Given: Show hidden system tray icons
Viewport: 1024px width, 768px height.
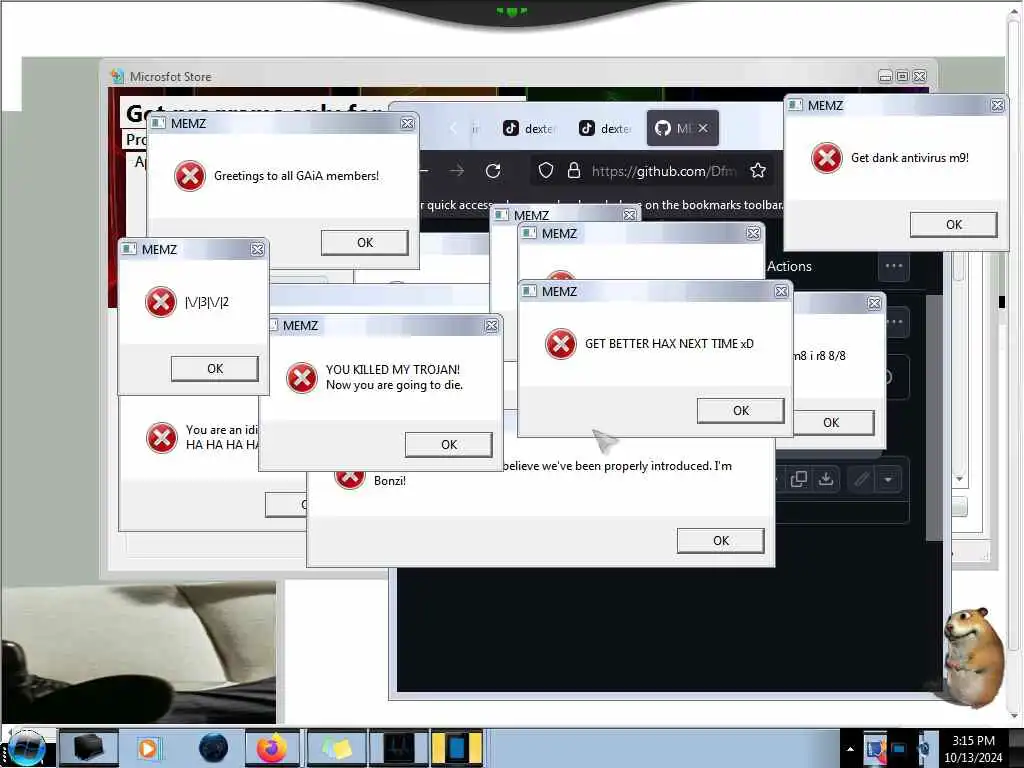Looking at the screenshot, I should (850, 749).
